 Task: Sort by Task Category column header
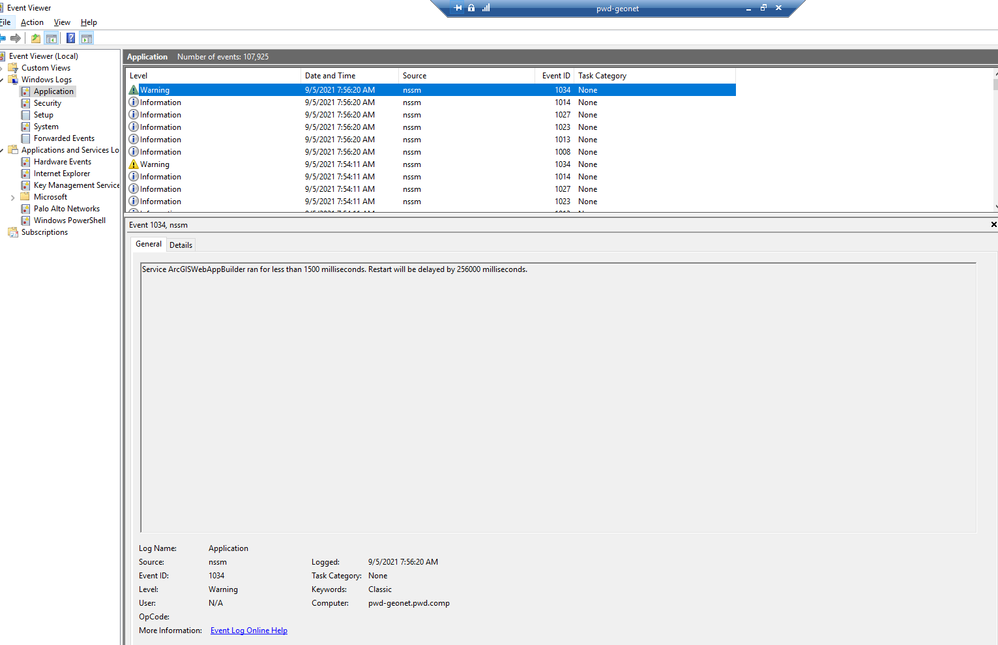(x=654, y=76)
